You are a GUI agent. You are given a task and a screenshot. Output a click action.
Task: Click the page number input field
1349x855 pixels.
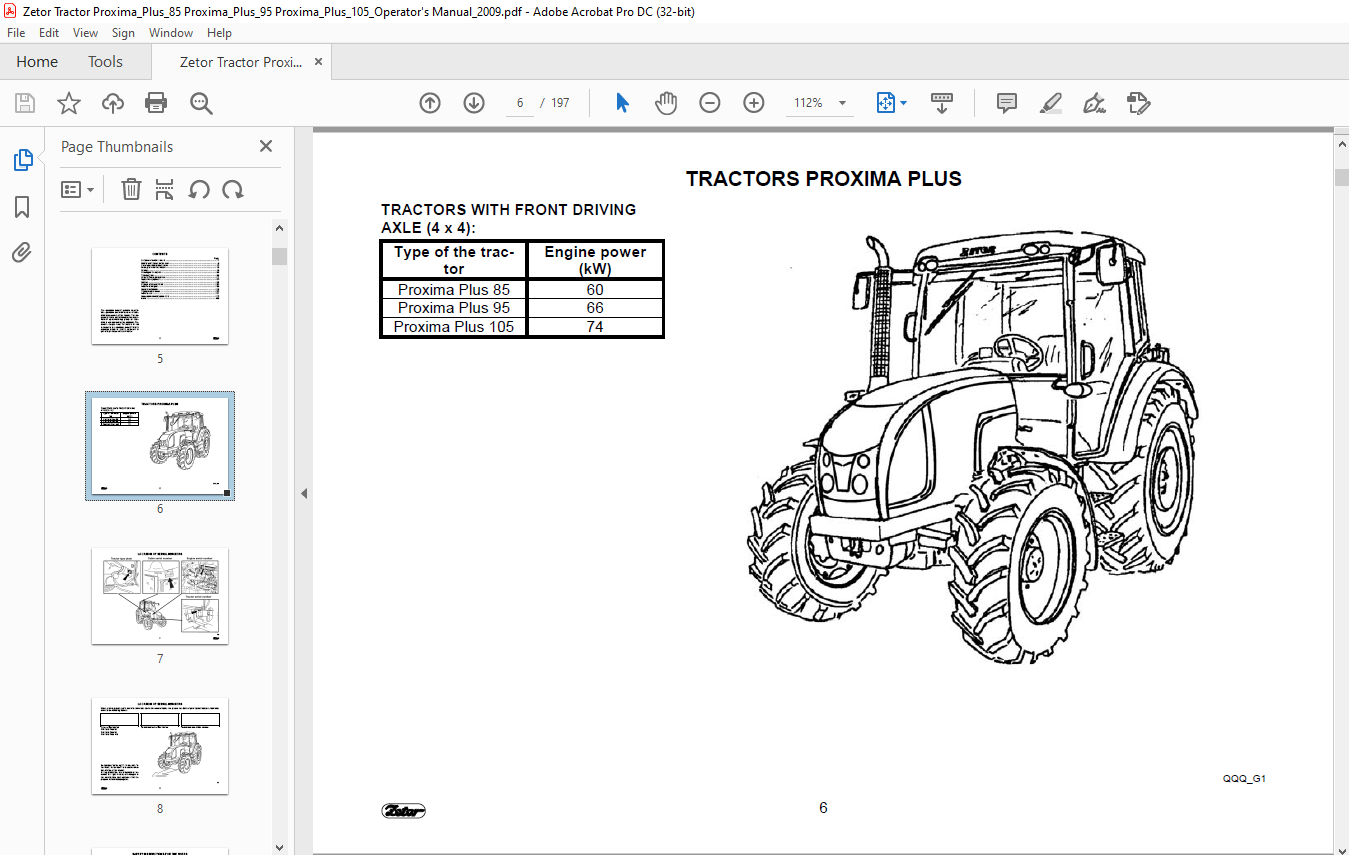tap(520, 103)
